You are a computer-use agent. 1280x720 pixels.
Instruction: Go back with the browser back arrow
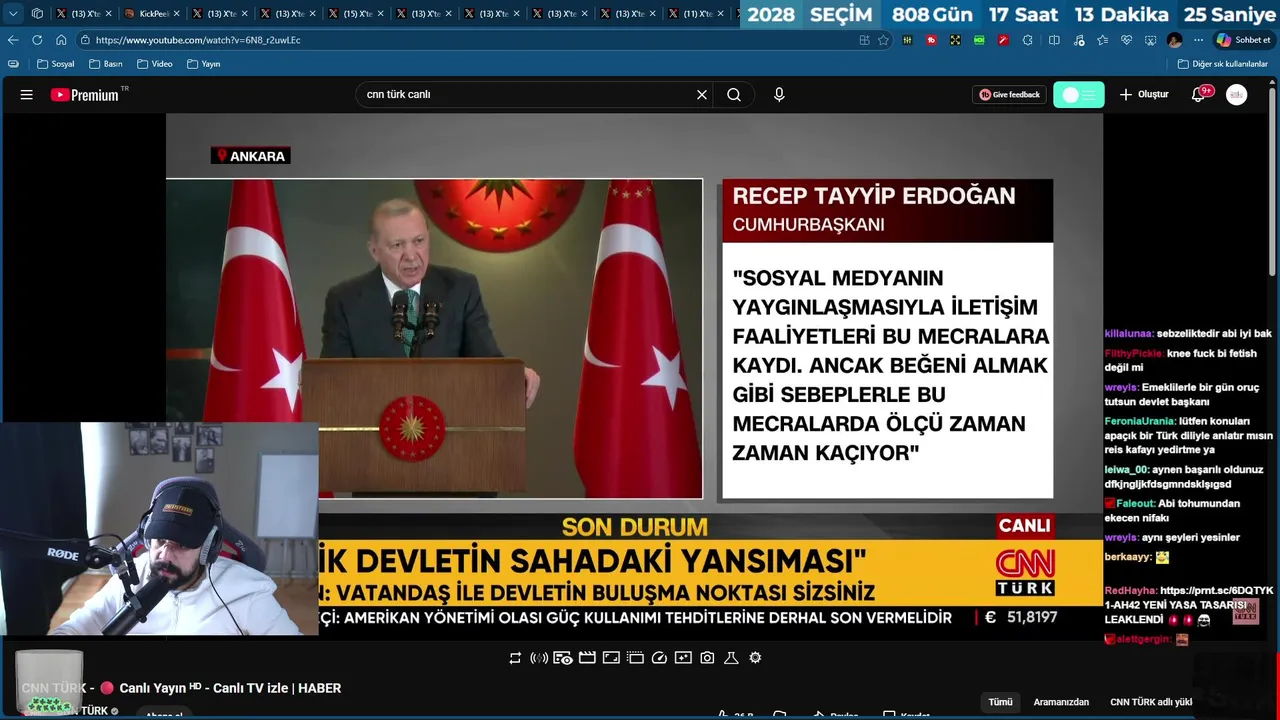click(13, 40)
